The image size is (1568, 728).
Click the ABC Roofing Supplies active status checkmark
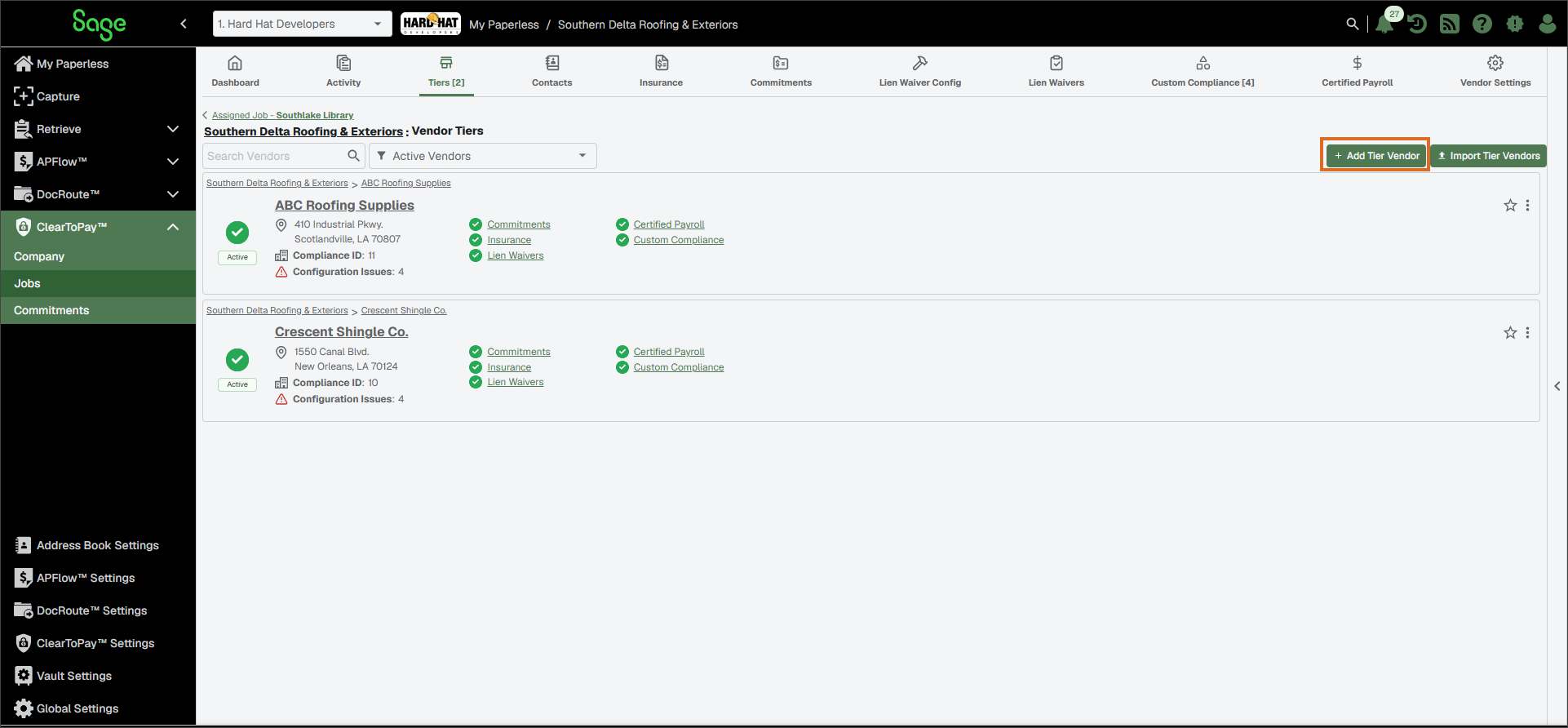[237, 233]
